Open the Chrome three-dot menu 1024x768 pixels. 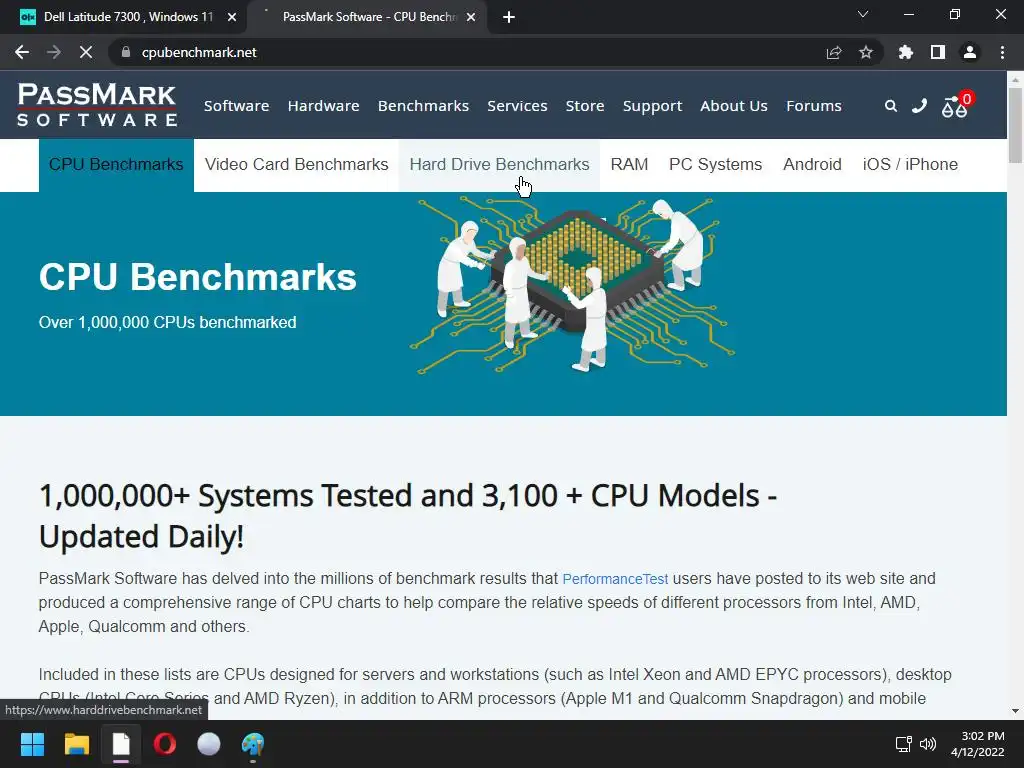[1002, 52]
